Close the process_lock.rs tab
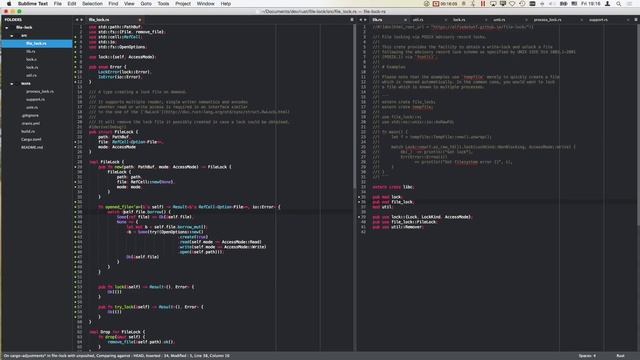The image size is (640, 360). click(x=581, y=20)
